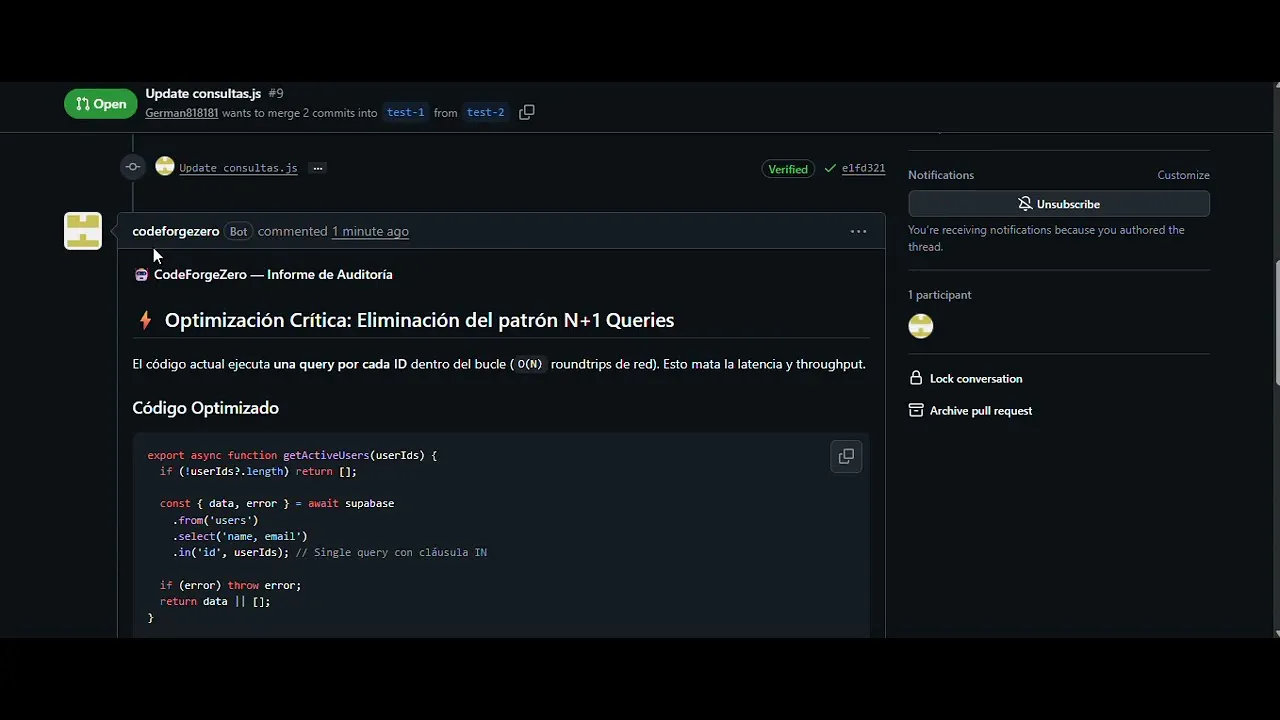Copy the optimized code block
The image size is (1280, 720).
click(846, 457)
